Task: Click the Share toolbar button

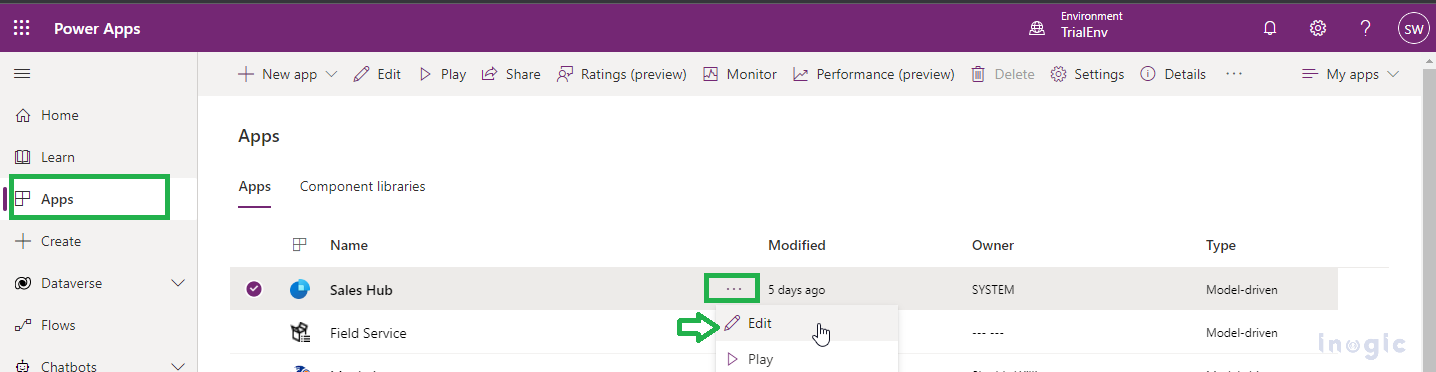Action: coord(511,74)
